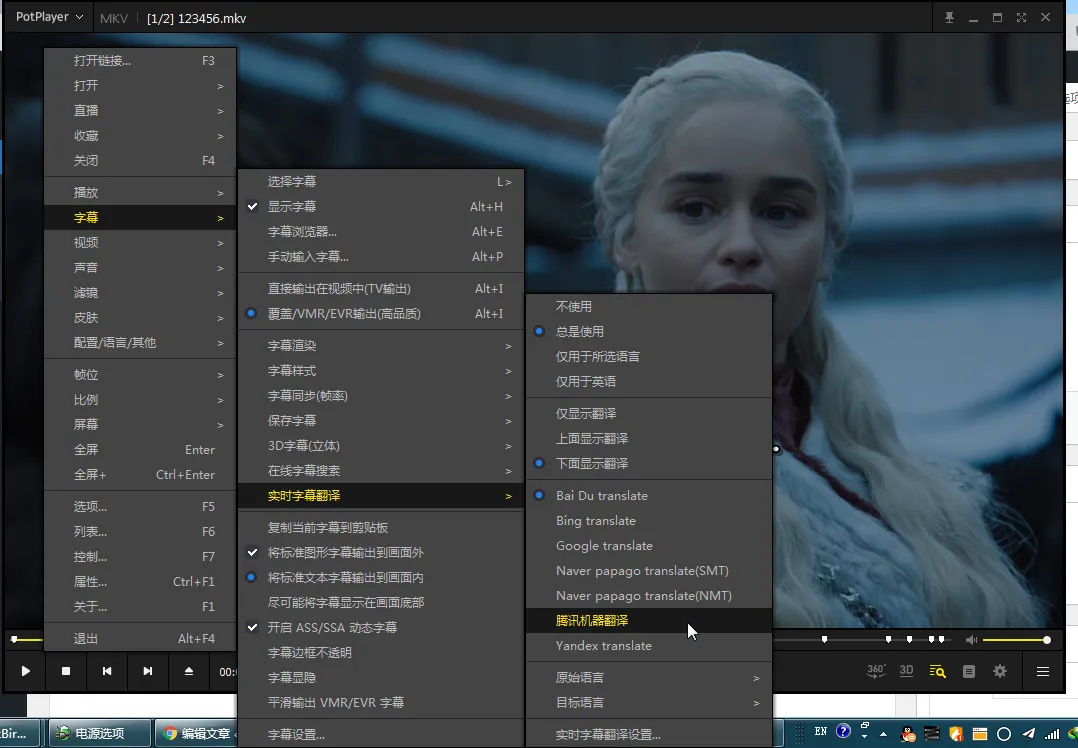The height and width of the screenshot is (748, 1078).
Task: Click the white circle tray icon
Action: point(1004,734)
